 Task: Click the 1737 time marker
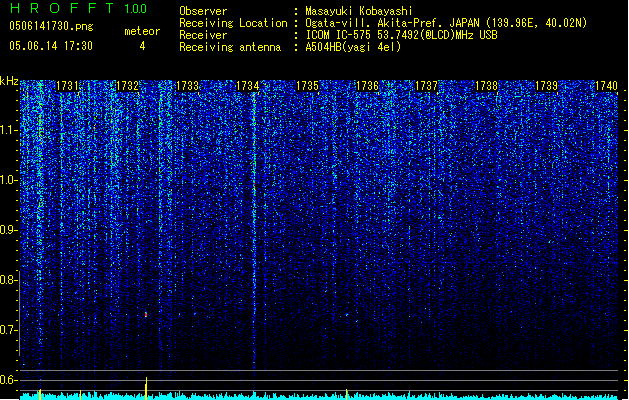point(426,86)
